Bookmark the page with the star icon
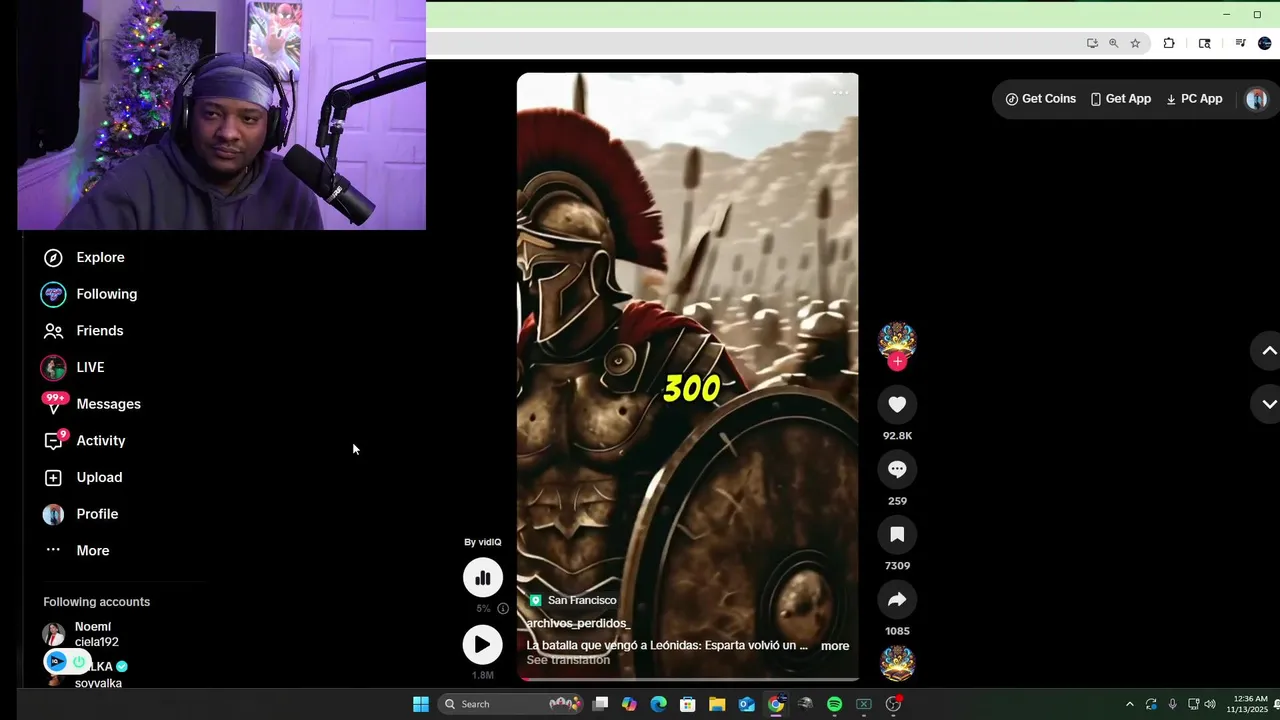Image resolution: width=1280 pixels, height=720 pixels. 1135,43
